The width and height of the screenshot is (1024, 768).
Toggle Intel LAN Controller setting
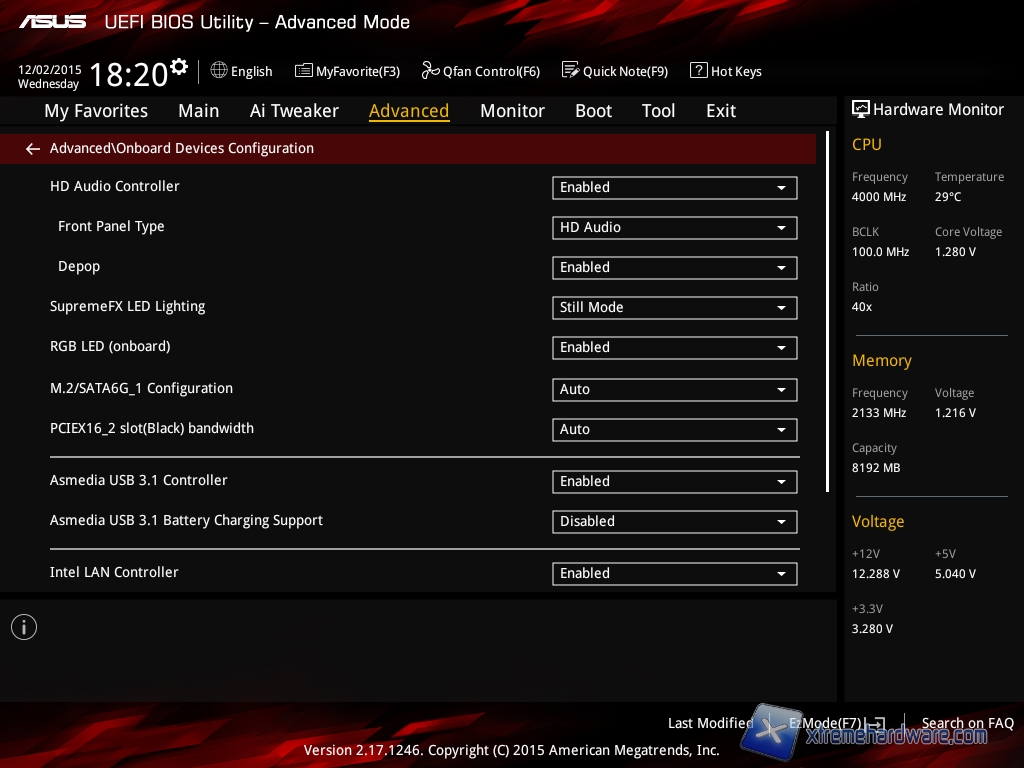(x=674, y=574)
